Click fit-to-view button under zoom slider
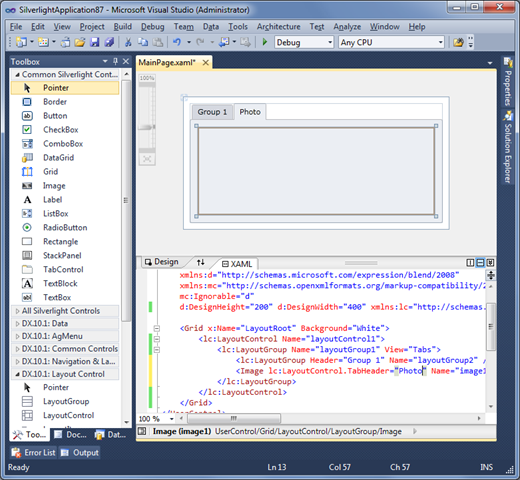 click(147, 159)
